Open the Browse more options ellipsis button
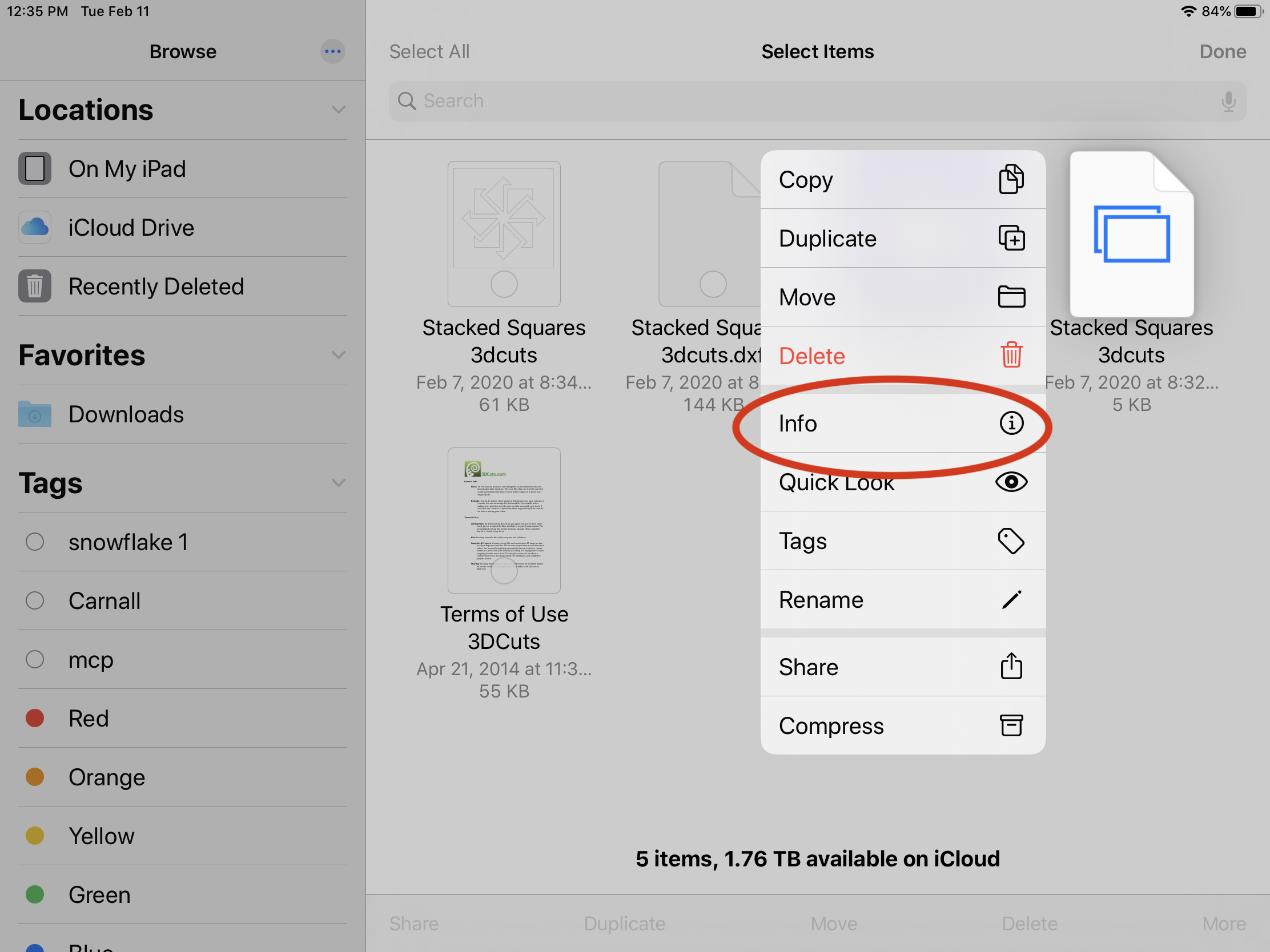 click(x=332, y=51)
